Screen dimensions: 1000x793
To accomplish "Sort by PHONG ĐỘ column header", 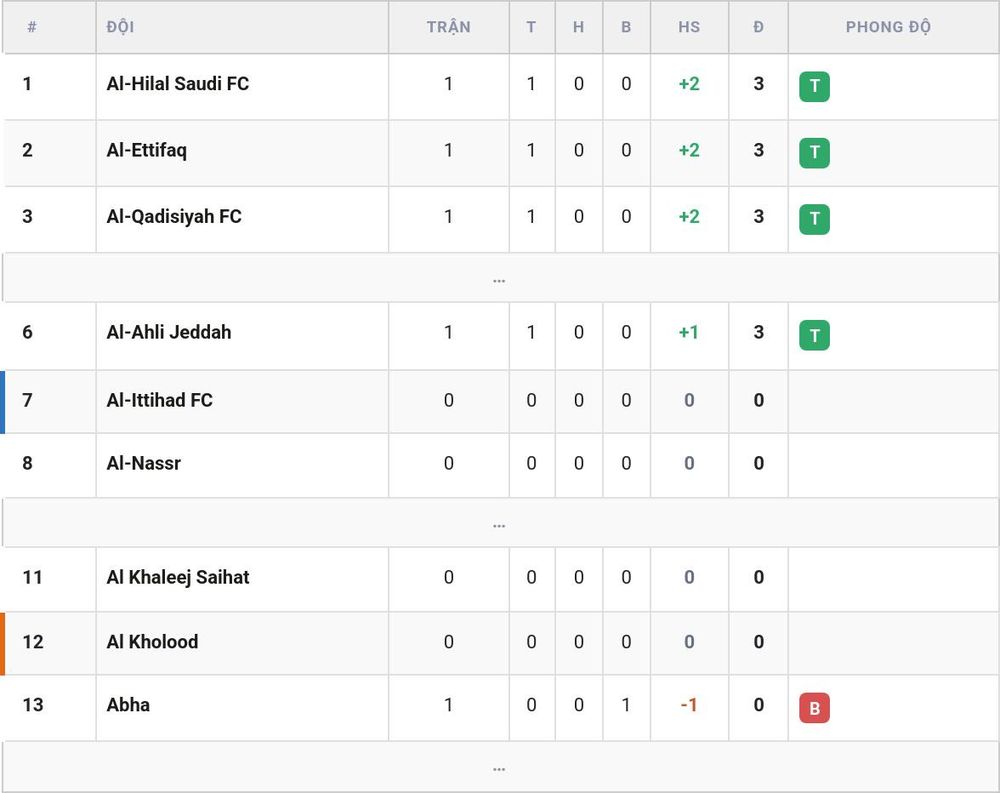I will 888,27.
